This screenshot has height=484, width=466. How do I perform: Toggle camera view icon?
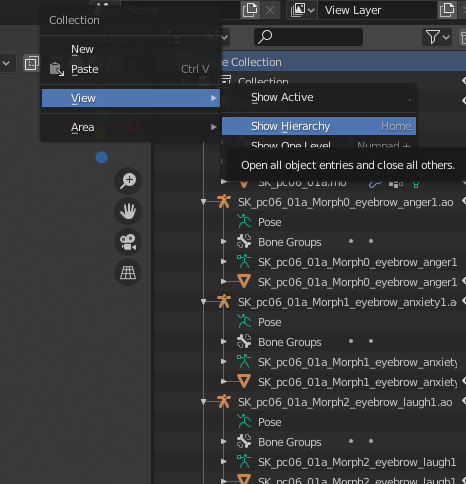(x=128, y=242)
